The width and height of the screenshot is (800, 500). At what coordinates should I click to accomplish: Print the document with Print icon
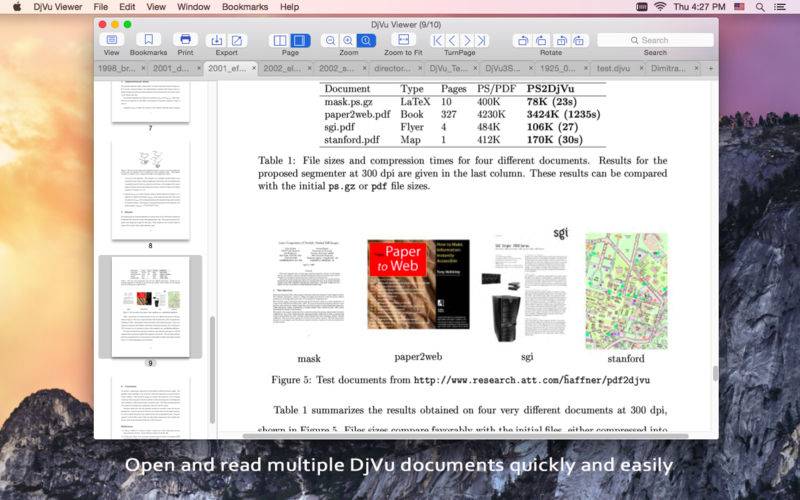[185, 40]
